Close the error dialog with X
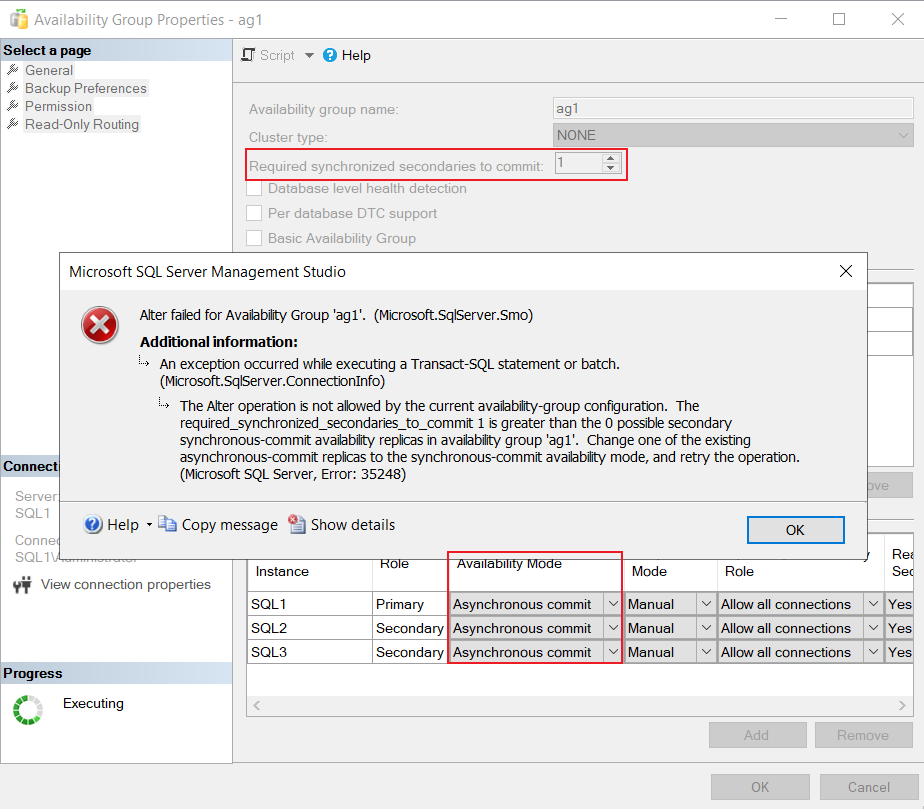Viewport: 924px width, 809px height. coord(846,271)
